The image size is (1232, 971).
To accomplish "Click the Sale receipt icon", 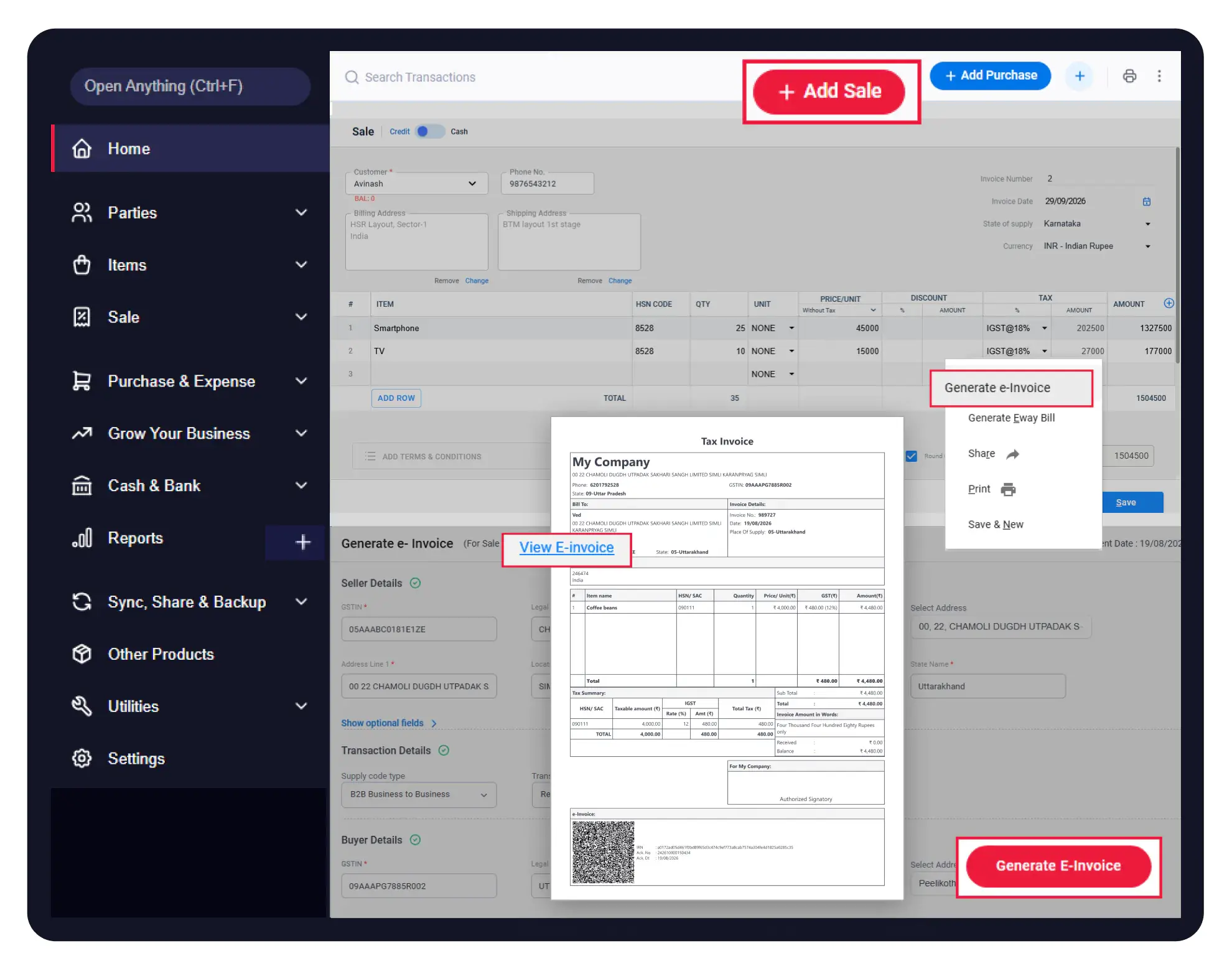I will [x=82, y=317].
